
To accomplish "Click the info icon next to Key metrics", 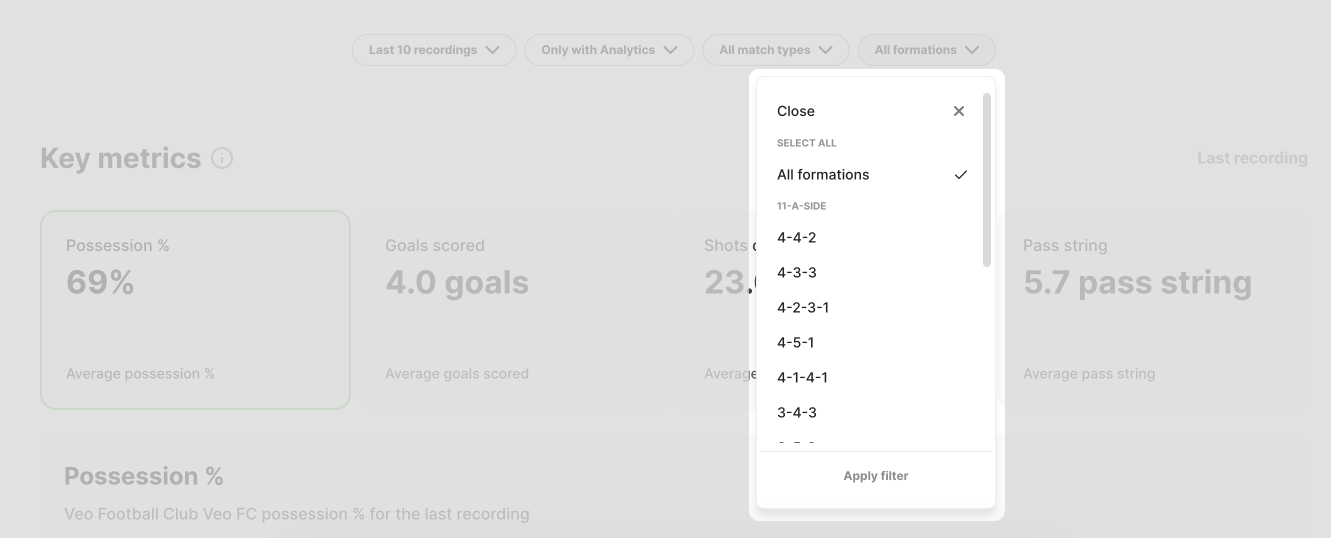I will click(222, 158).
